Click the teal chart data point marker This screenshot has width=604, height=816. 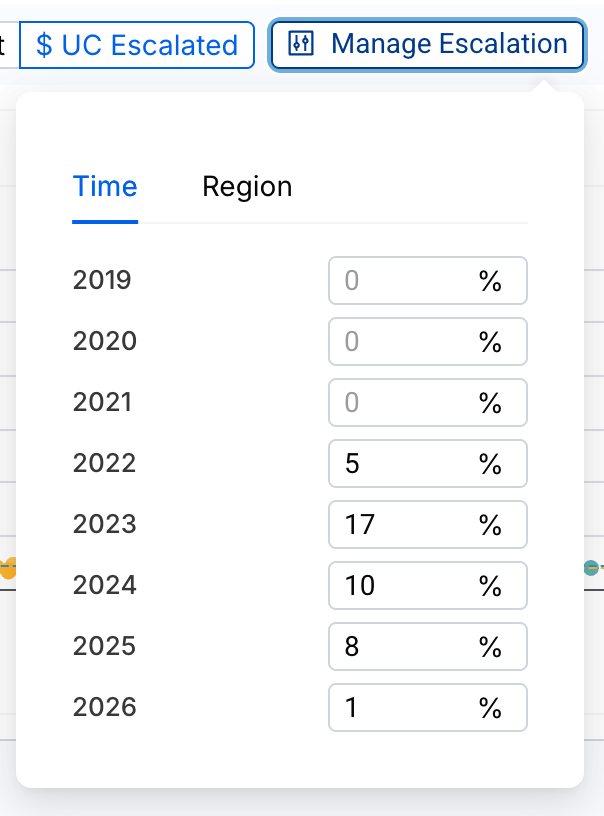click(x=591, y=568)
